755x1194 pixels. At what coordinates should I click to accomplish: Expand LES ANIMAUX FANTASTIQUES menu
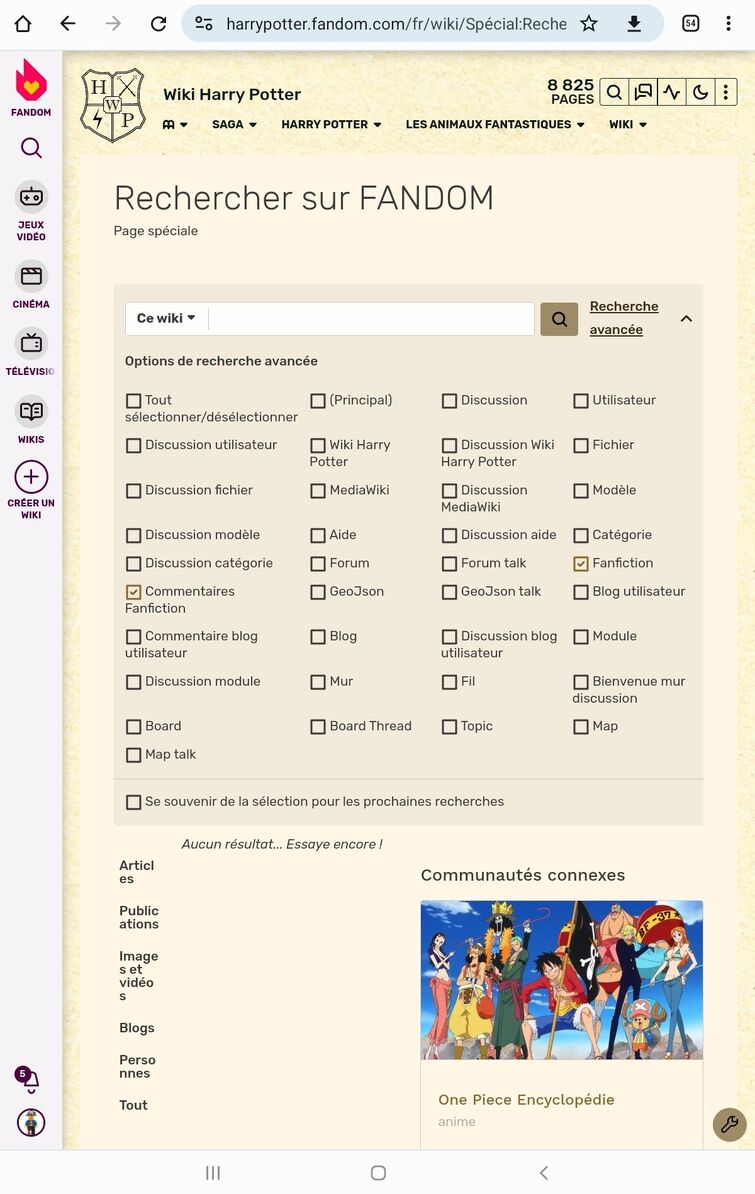click(x=495, y=124)
